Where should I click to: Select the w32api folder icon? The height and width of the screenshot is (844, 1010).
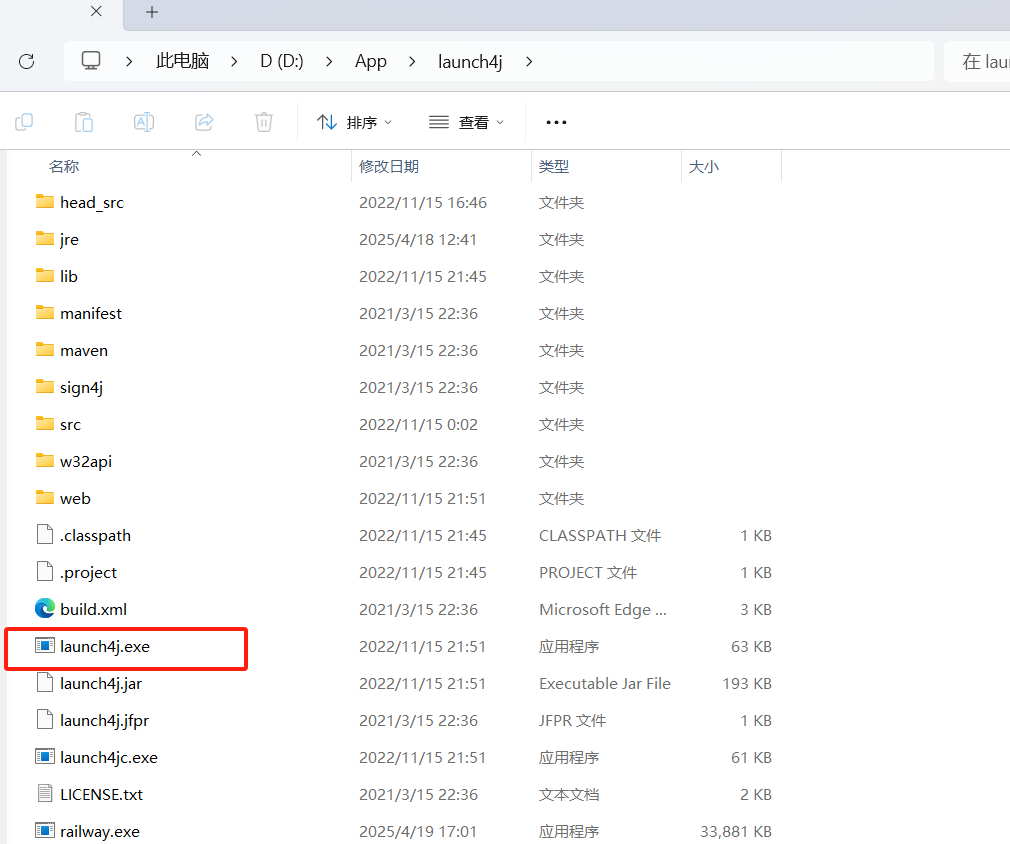pyautogui.click(x=45, y=461)
